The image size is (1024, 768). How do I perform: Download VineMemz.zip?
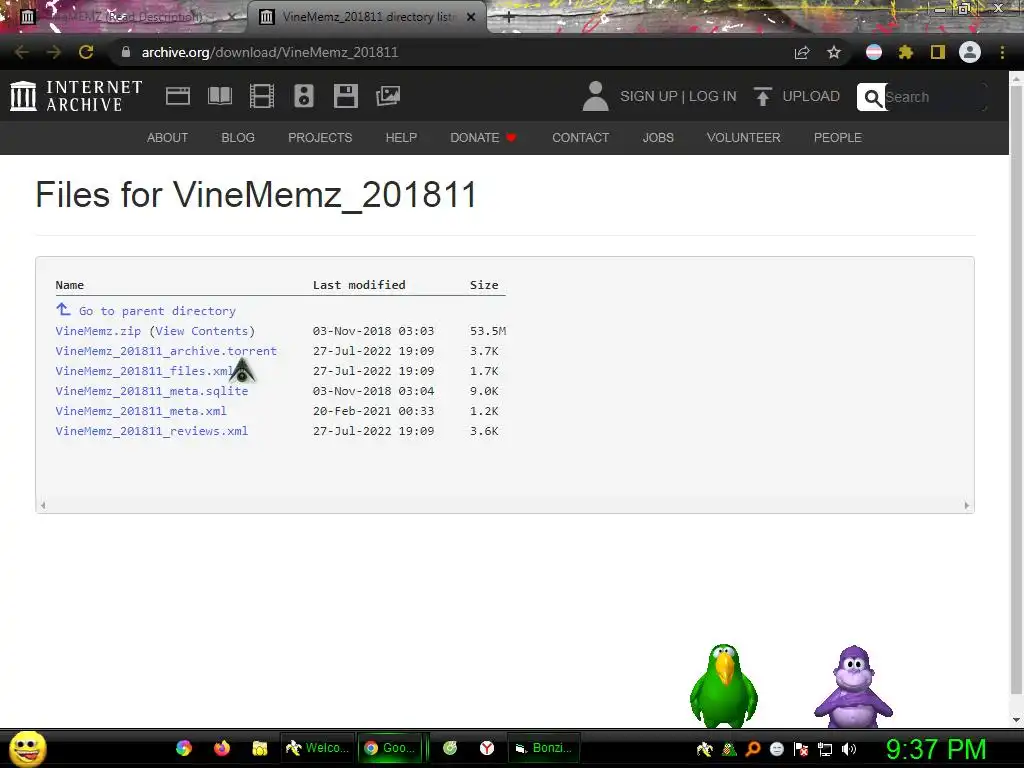(x=98, y=331)
